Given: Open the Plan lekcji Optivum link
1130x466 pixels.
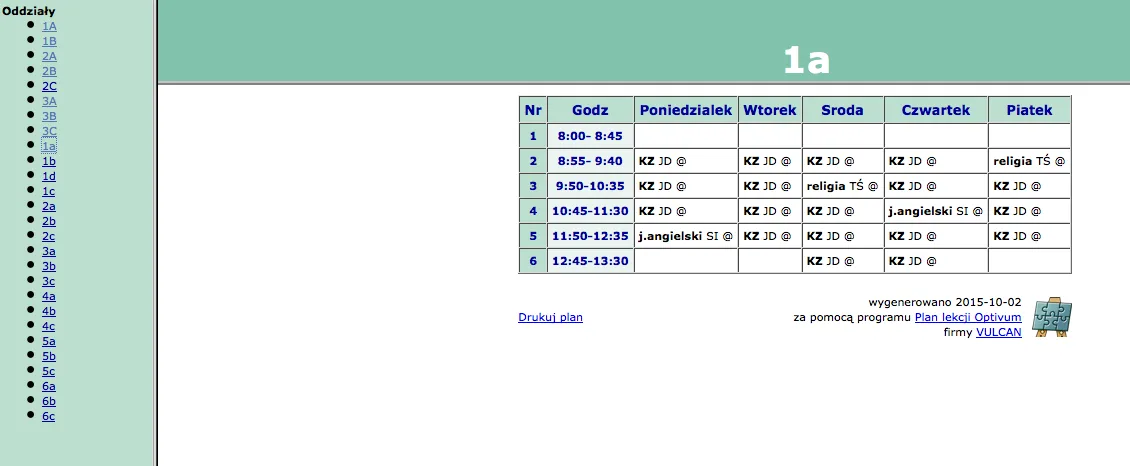Looking at the screenshot, I should (x=967, y=318).
